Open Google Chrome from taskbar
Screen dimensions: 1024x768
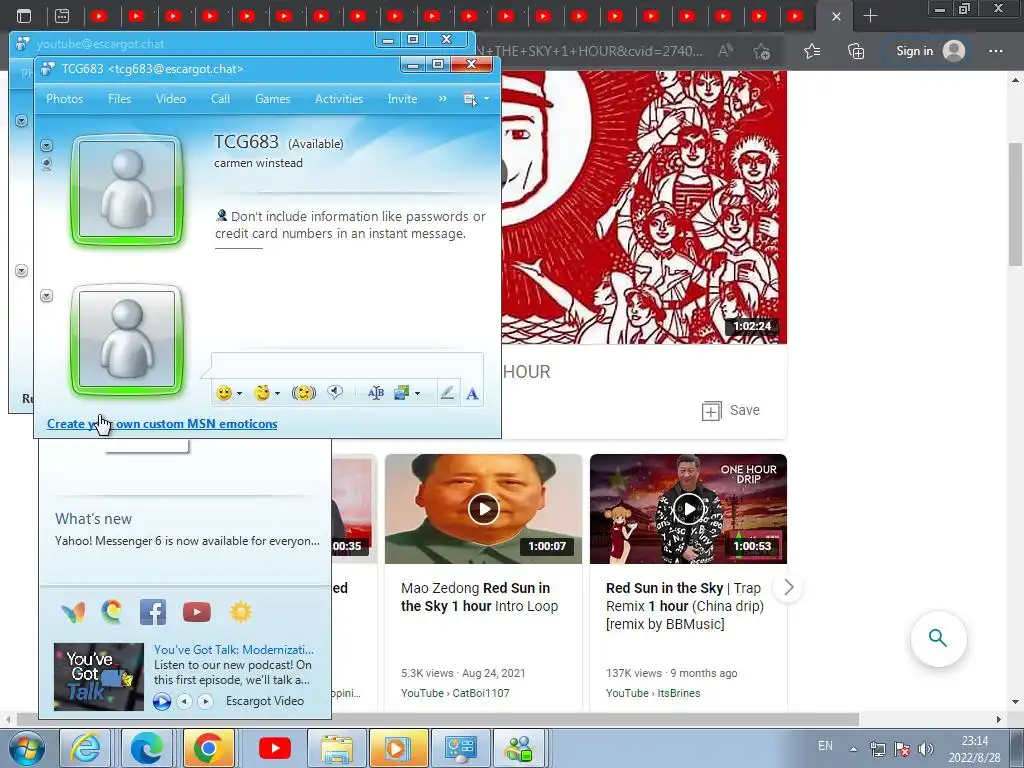tap(208, 748)
